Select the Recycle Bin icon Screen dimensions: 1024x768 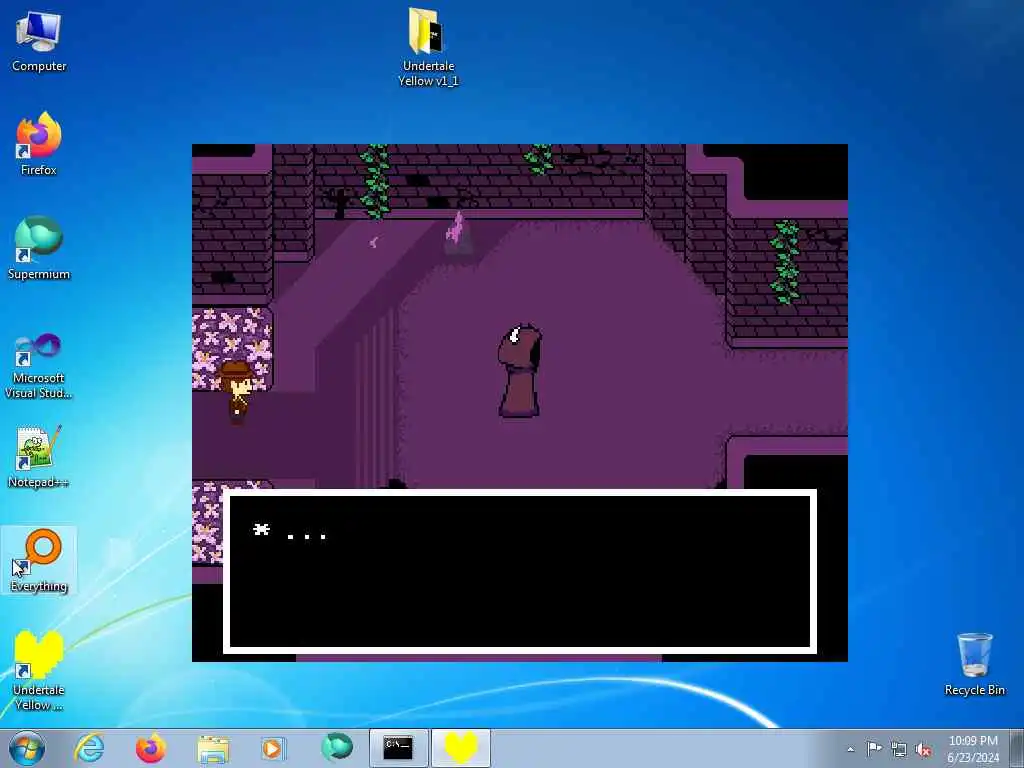pos(974,665)
